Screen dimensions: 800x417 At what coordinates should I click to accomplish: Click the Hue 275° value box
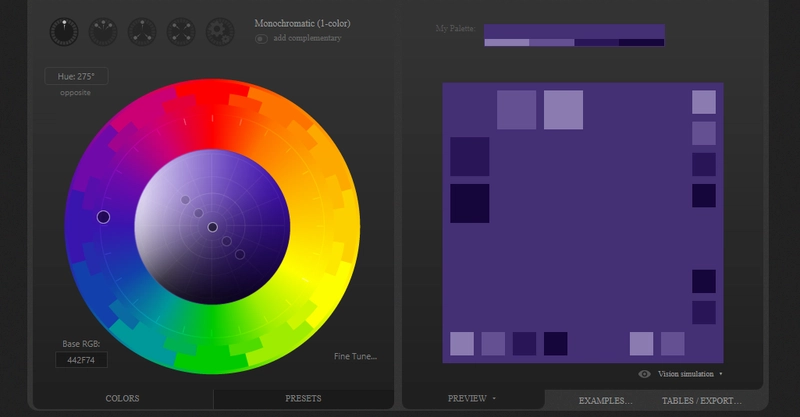pyautogui.click(x=76, y=76)
